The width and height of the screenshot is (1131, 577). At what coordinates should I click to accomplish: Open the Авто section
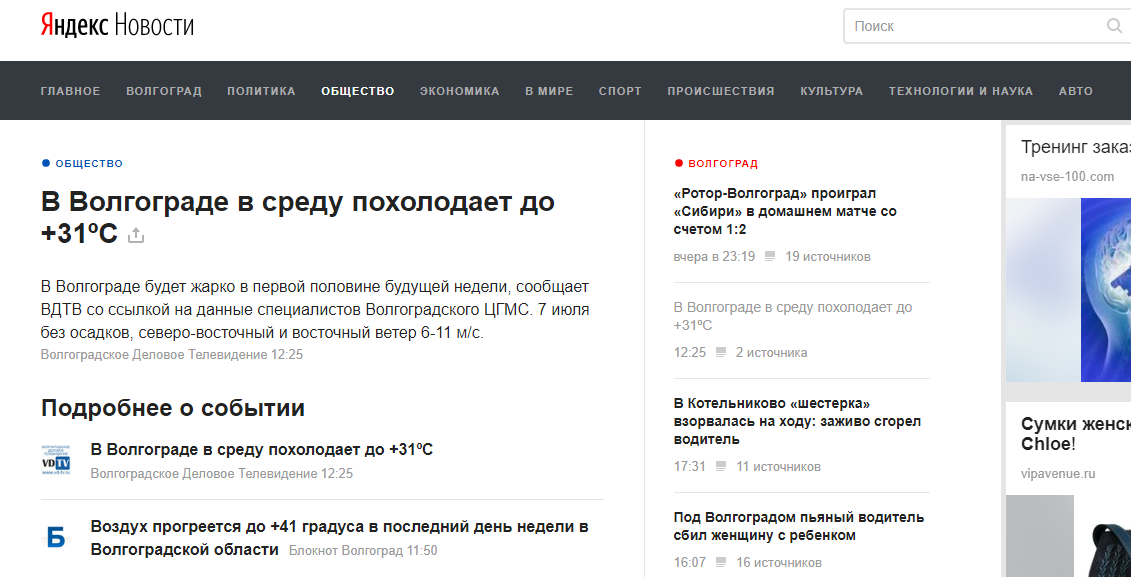tap(1075, 91)
